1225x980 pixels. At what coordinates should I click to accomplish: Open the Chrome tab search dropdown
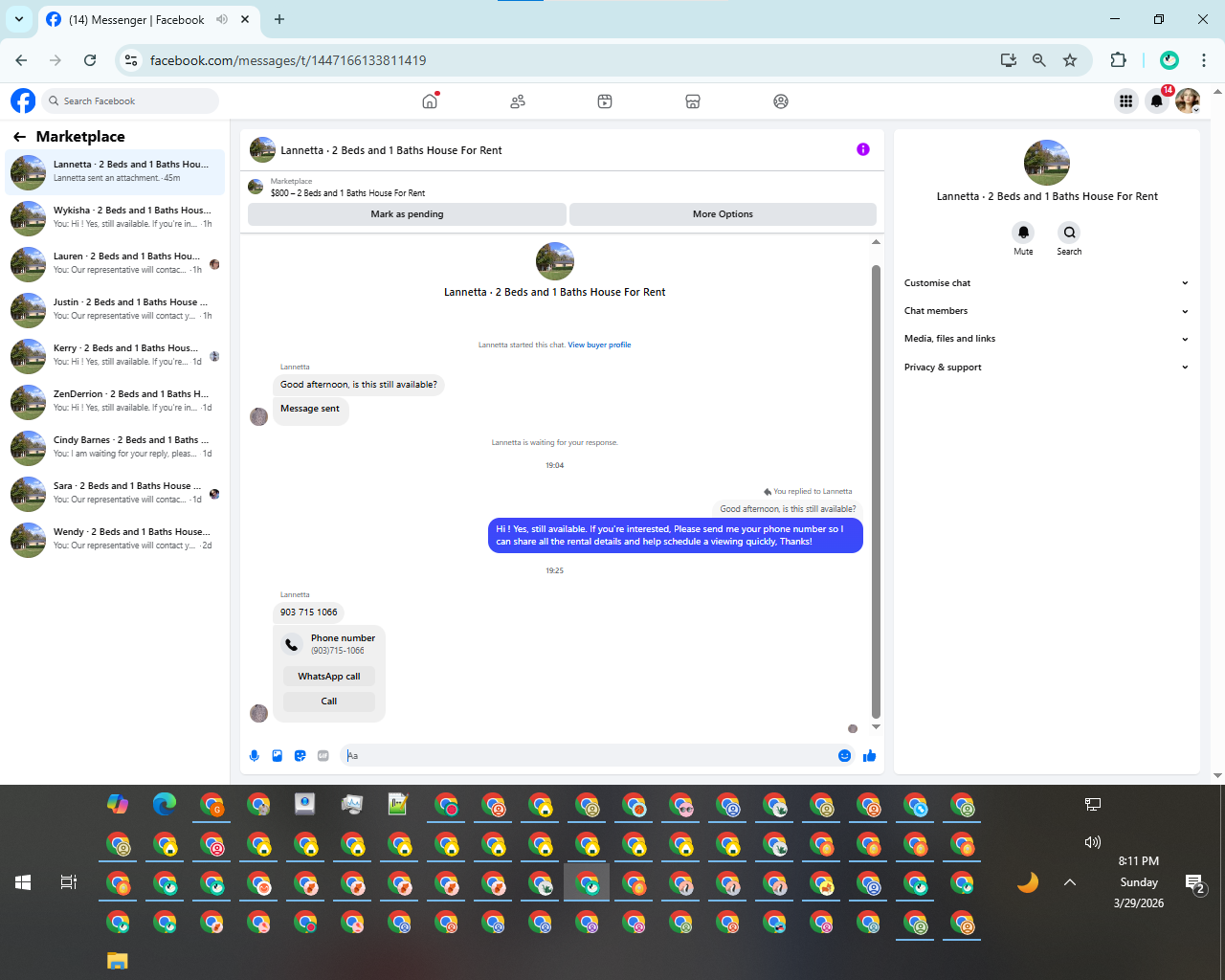(19, 19)
